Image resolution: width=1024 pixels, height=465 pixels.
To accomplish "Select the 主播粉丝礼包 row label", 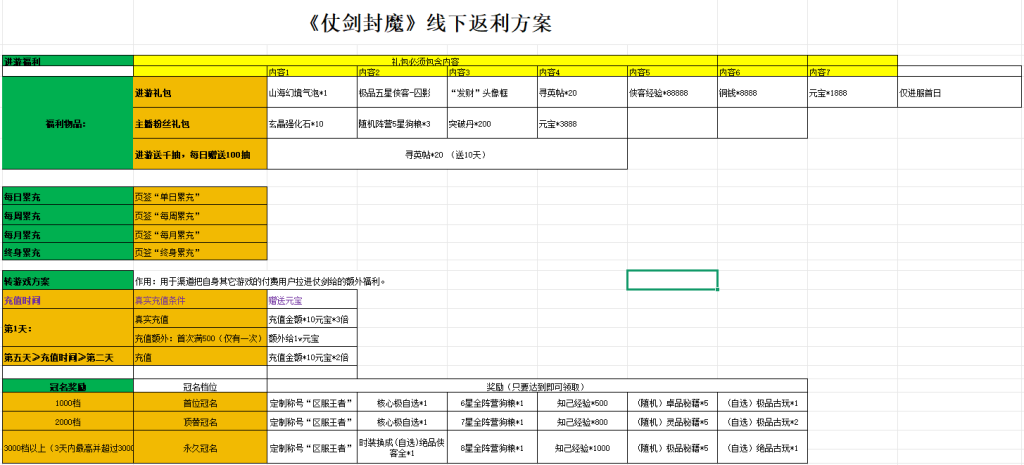I will click(x=200, y=123).
